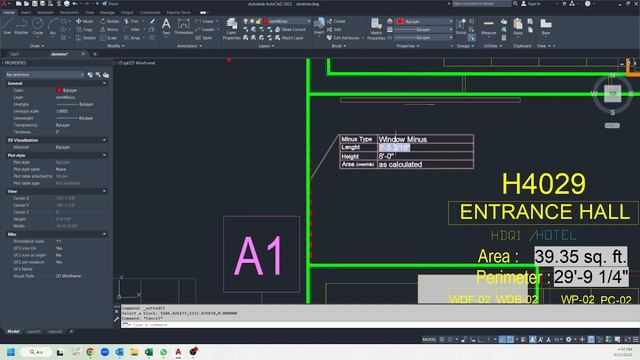This screenshot has height=360, width=640.
Task: Click the Move tool
Action: tap(84, 21)
